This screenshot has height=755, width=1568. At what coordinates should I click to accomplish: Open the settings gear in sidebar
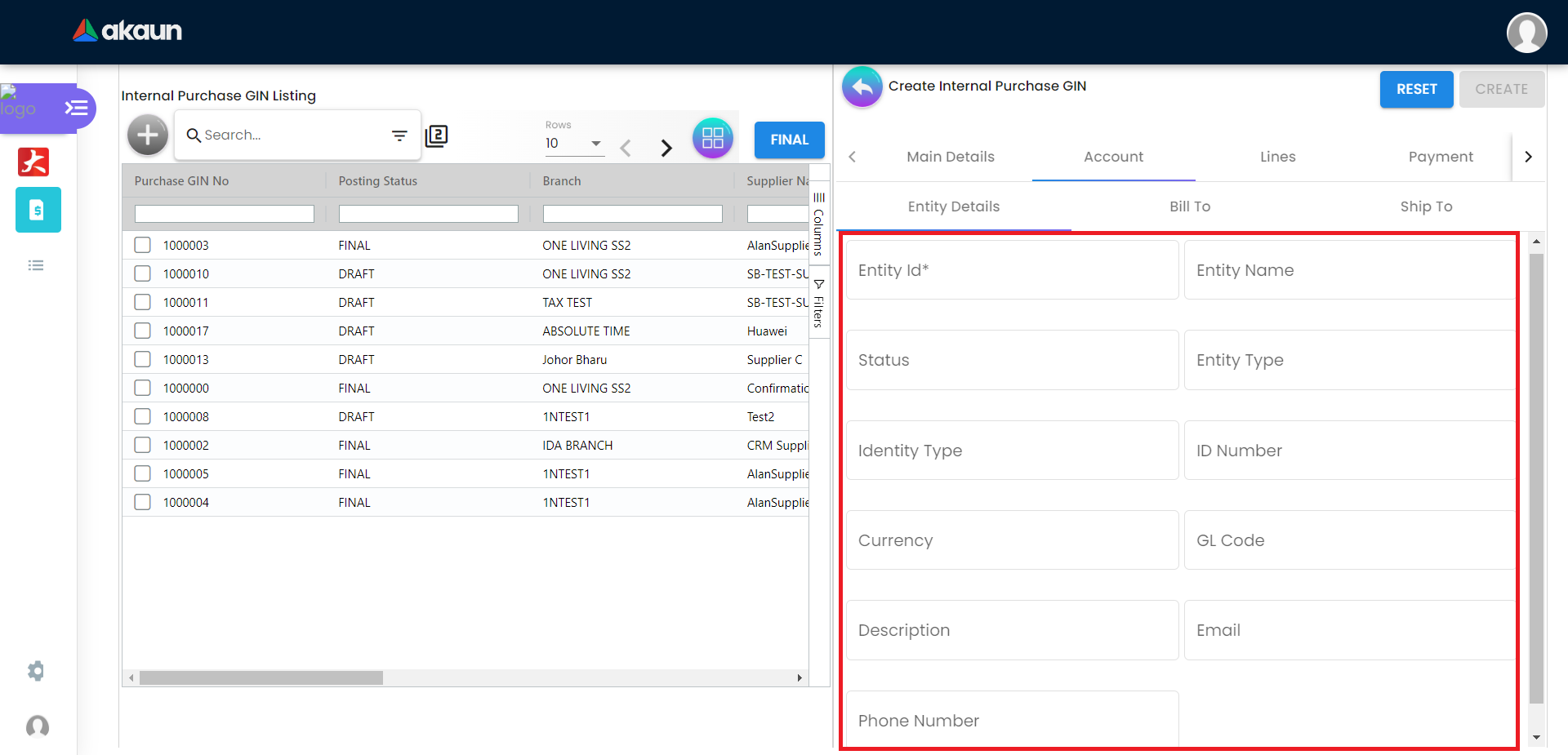36,671
